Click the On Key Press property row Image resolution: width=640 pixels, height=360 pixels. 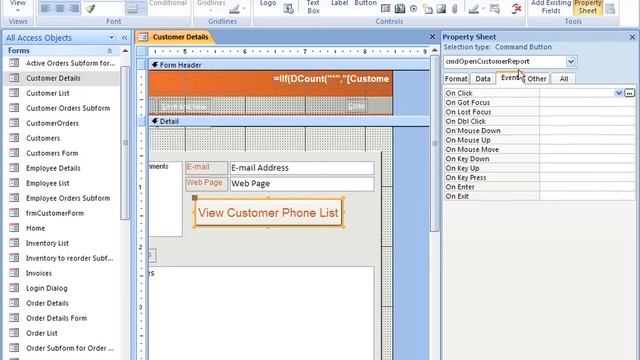[540, 178]
